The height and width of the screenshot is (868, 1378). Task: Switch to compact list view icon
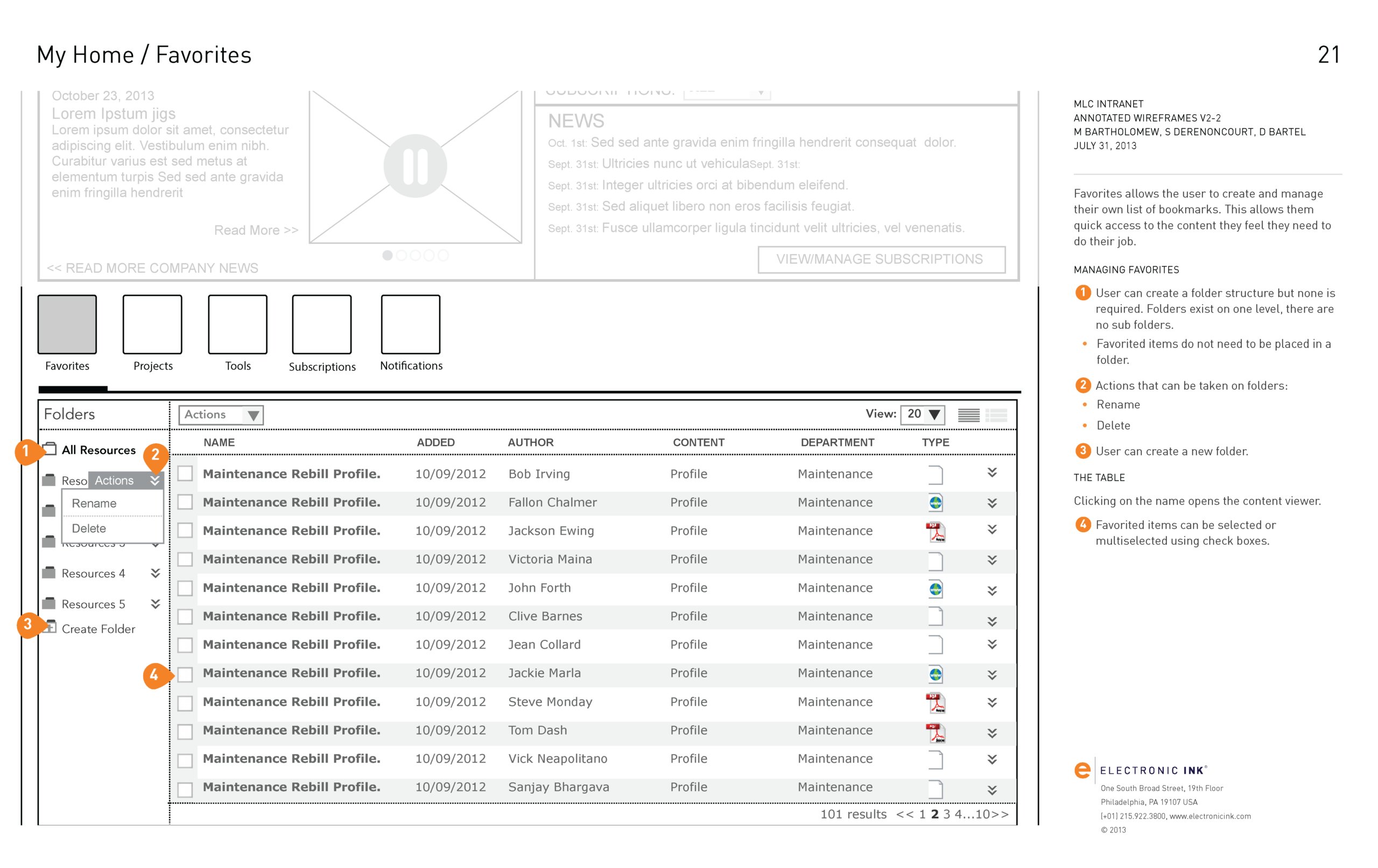(968, 415)
